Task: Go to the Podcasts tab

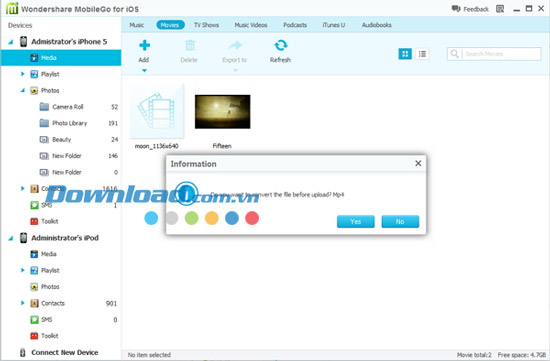Action: (x=295, y=25)
